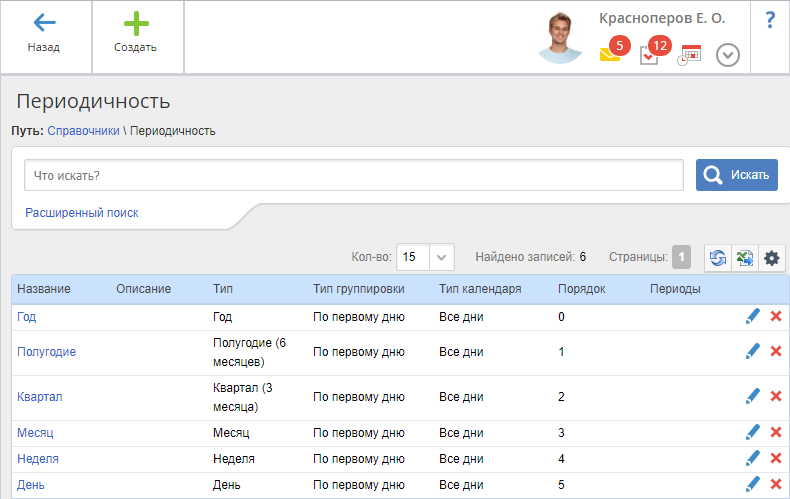This screenshot has width=790, height=499.
Task: Sort by Название column header
Action: click(44, 289)
